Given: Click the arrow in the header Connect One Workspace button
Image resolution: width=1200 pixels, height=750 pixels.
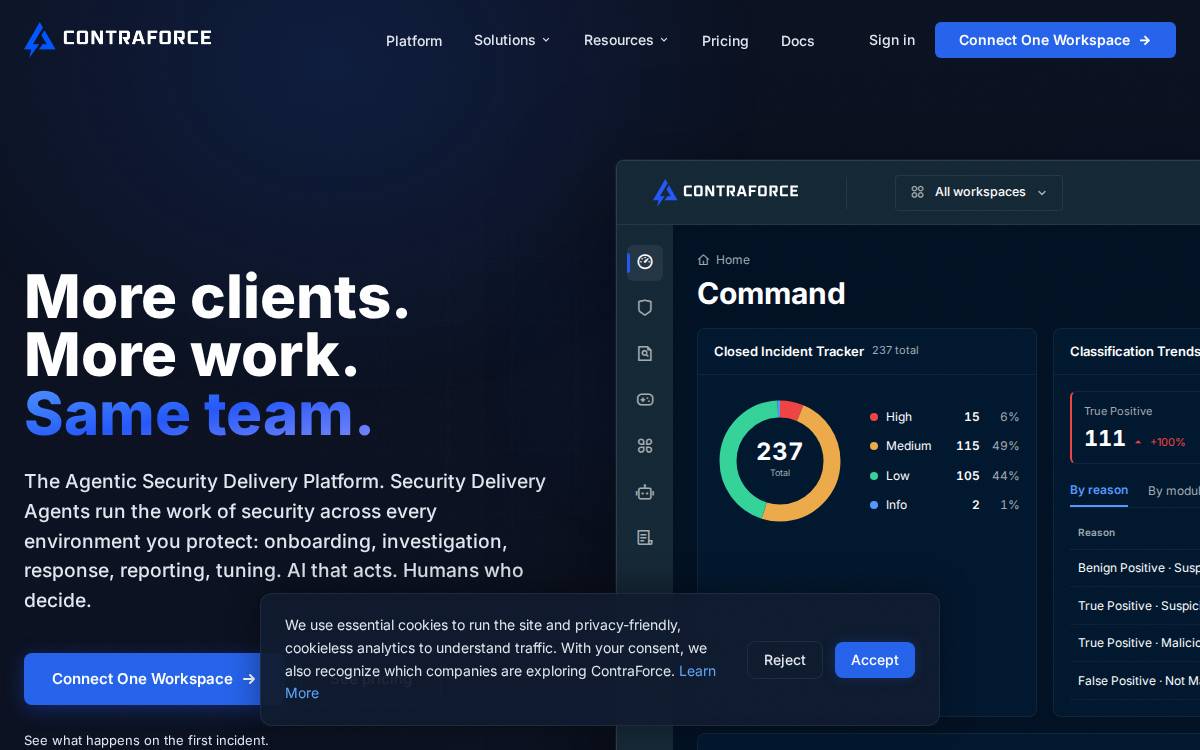Looking at the screenshot, I should click(x=1145, y=40).
